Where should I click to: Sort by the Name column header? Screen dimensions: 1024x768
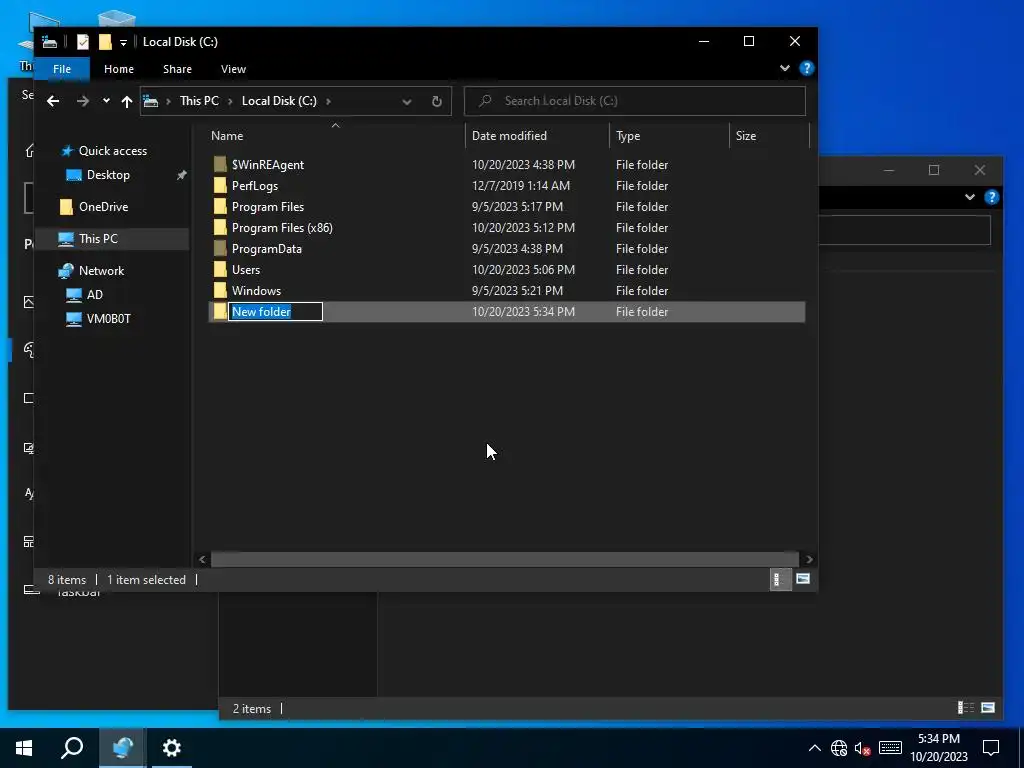[x=227, y=136]
